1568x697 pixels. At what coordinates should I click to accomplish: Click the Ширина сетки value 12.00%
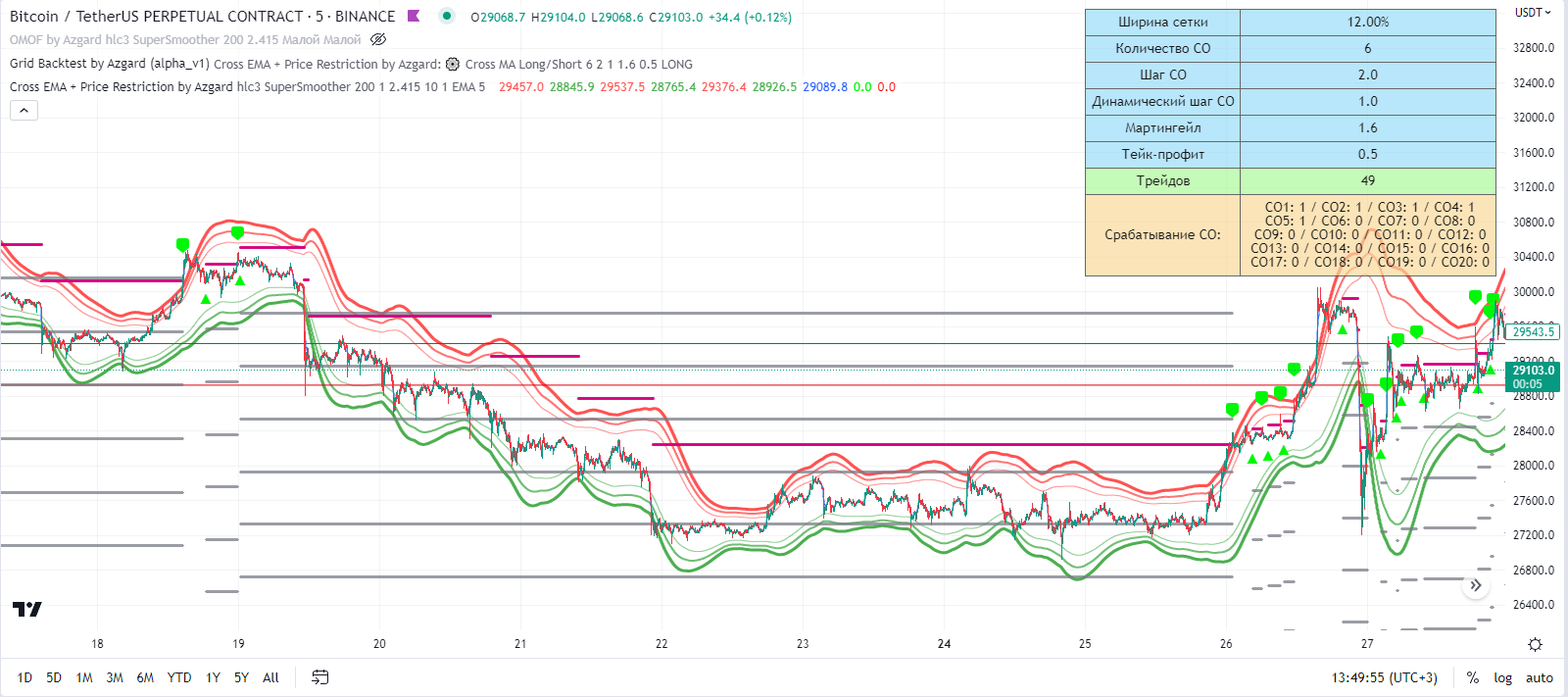1368,22
